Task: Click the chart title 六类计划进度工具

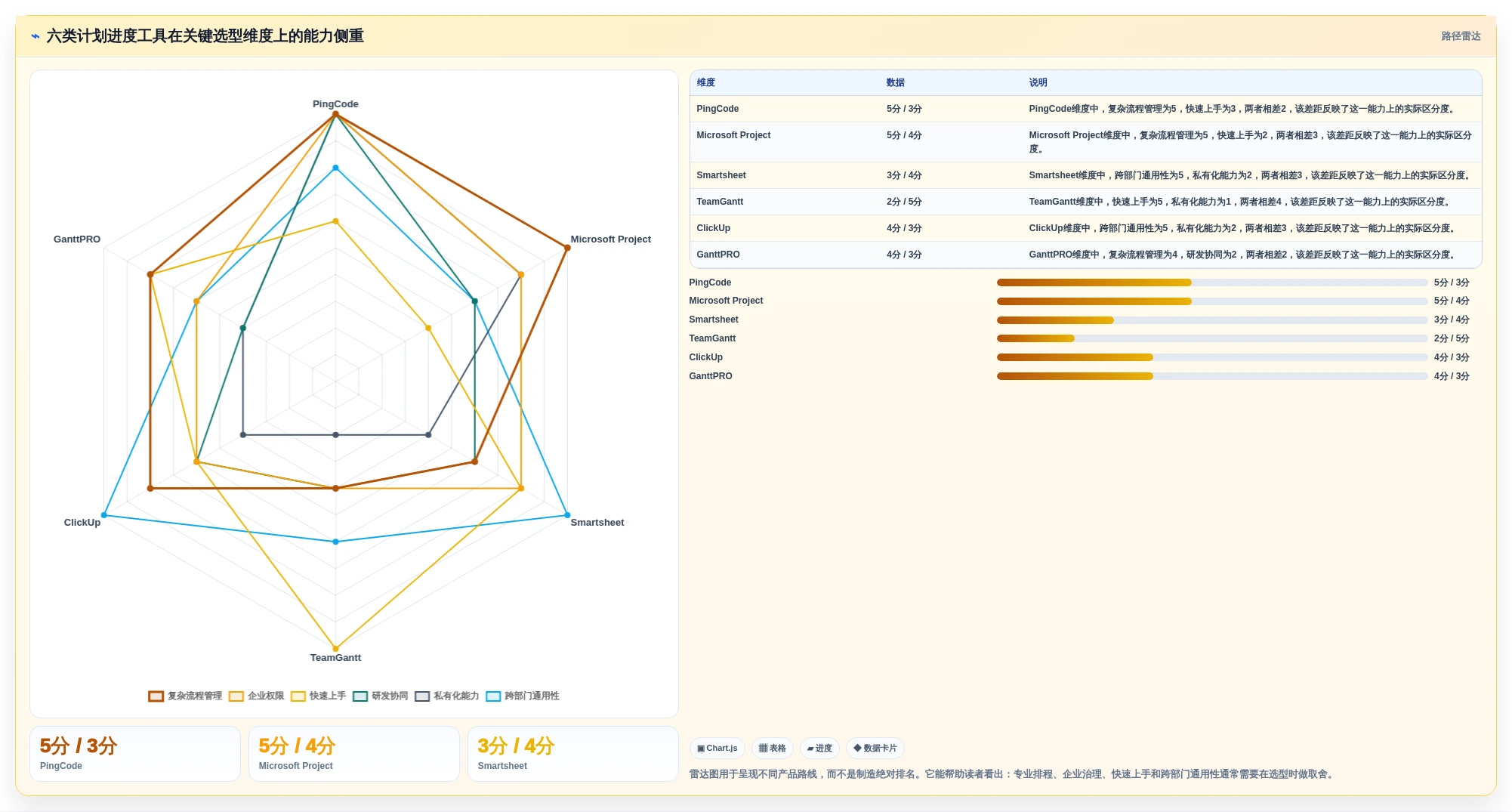Action: (205, 36)
